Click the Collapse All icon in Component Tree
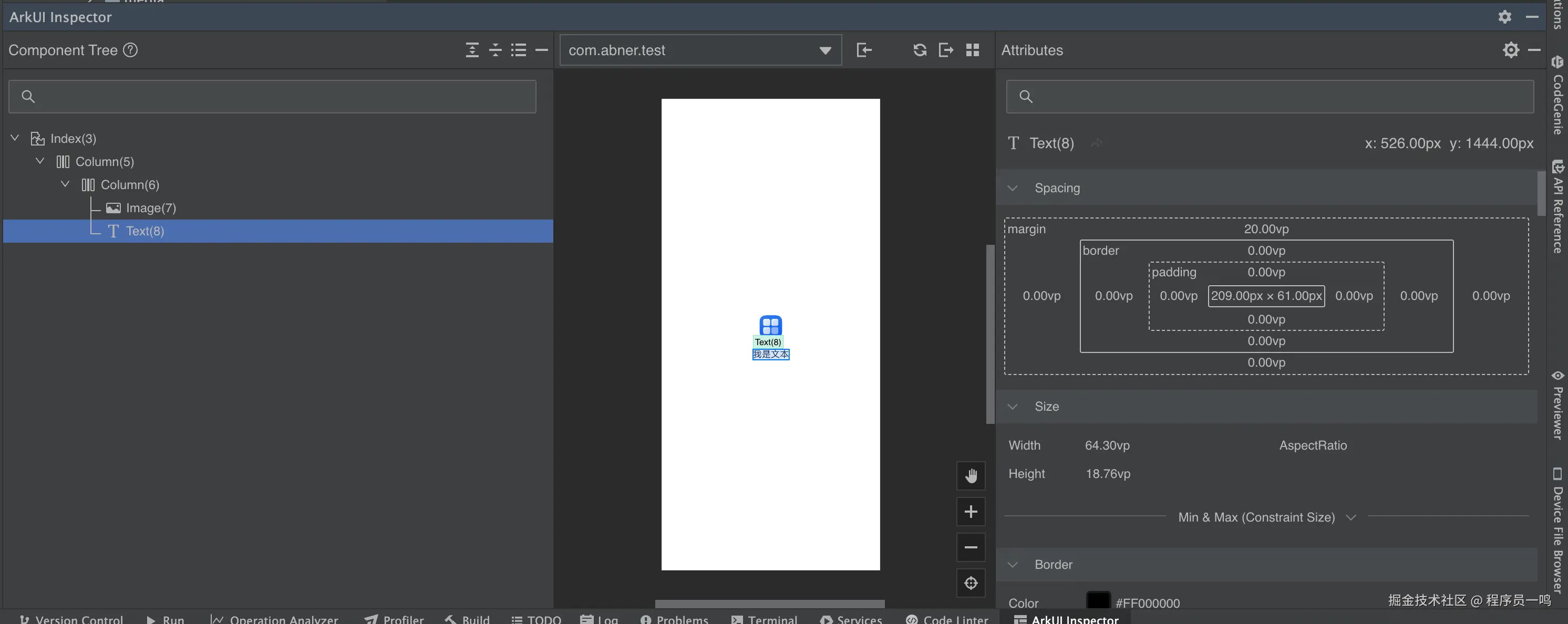This screenshot has width=1568, height=624. coord(496,50)
